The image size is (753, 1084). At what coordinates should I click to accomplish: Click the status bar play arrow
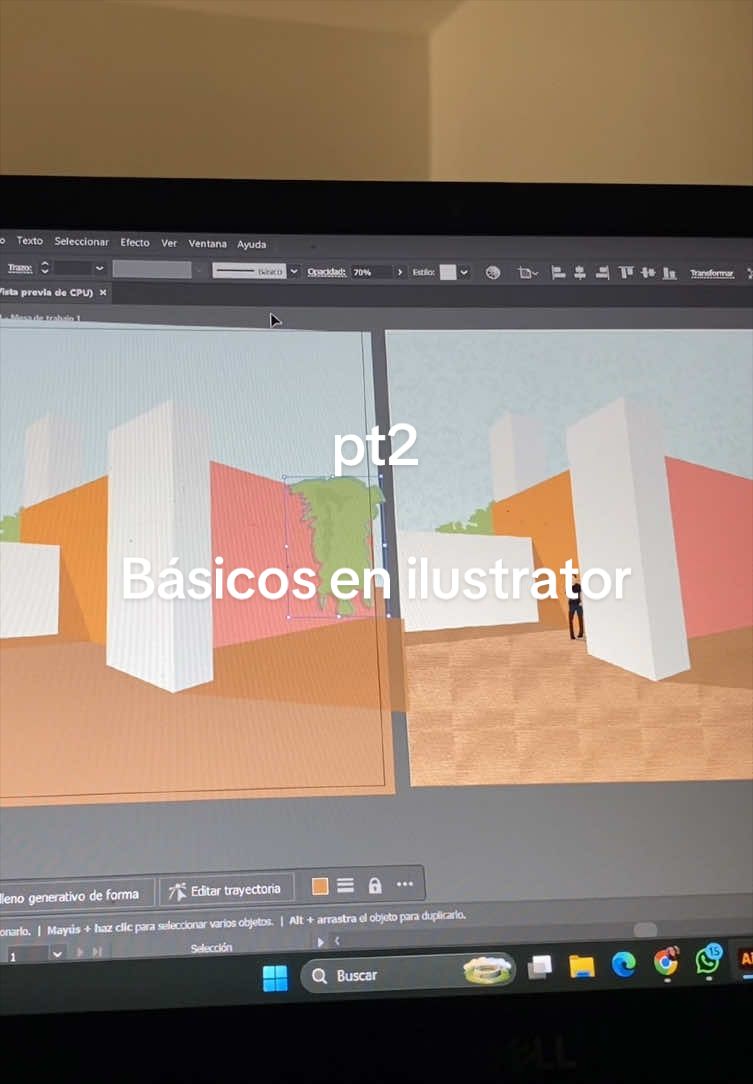[x=320, y=942]
